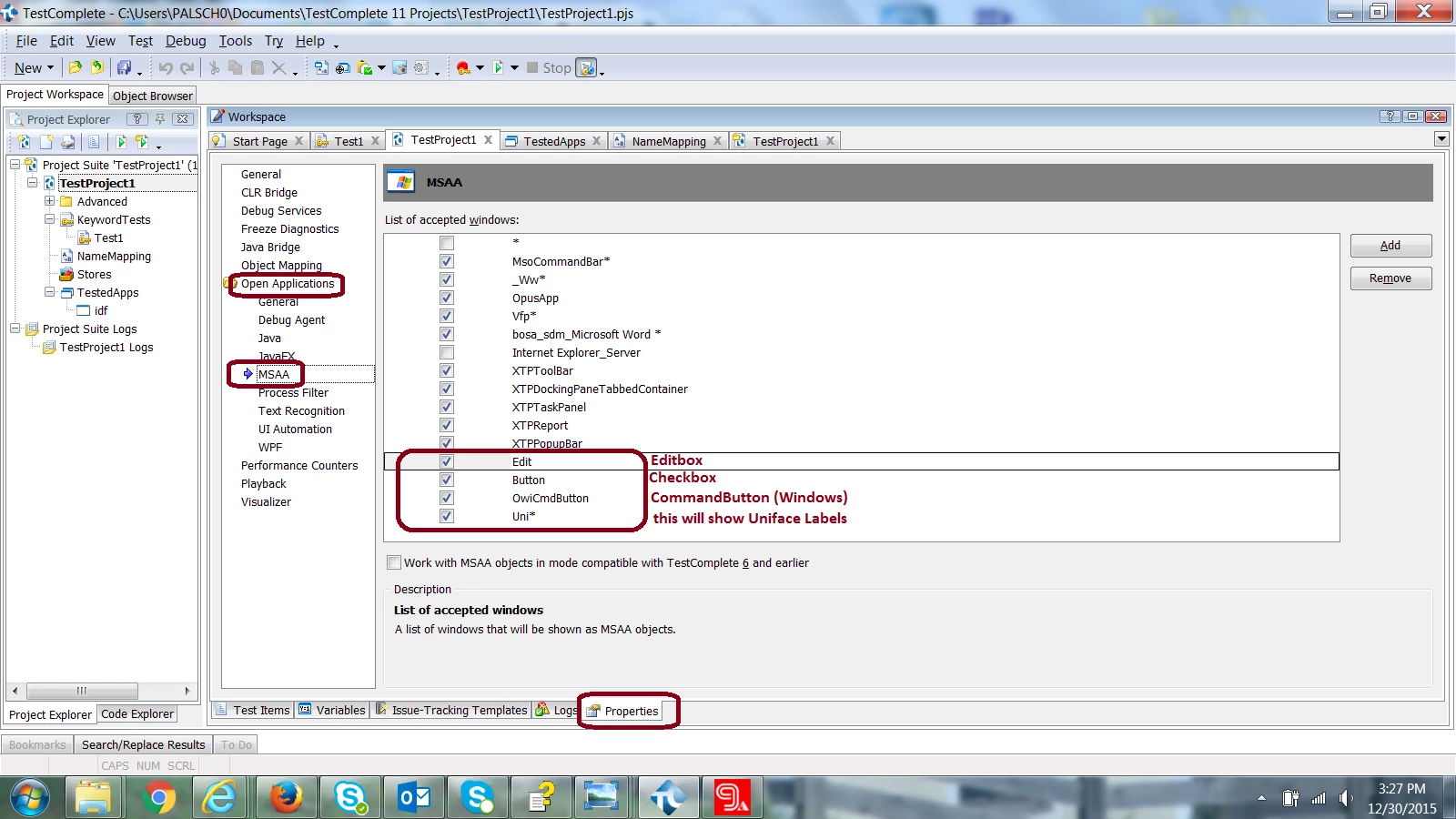Open the Code Explorer tab
Screen dimensions: 1456x819
137,714
